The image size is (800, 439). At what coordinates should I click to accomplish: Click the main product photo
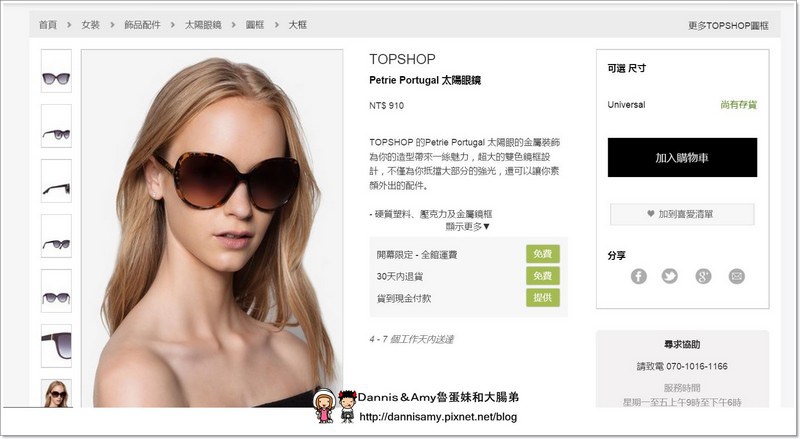212,228
